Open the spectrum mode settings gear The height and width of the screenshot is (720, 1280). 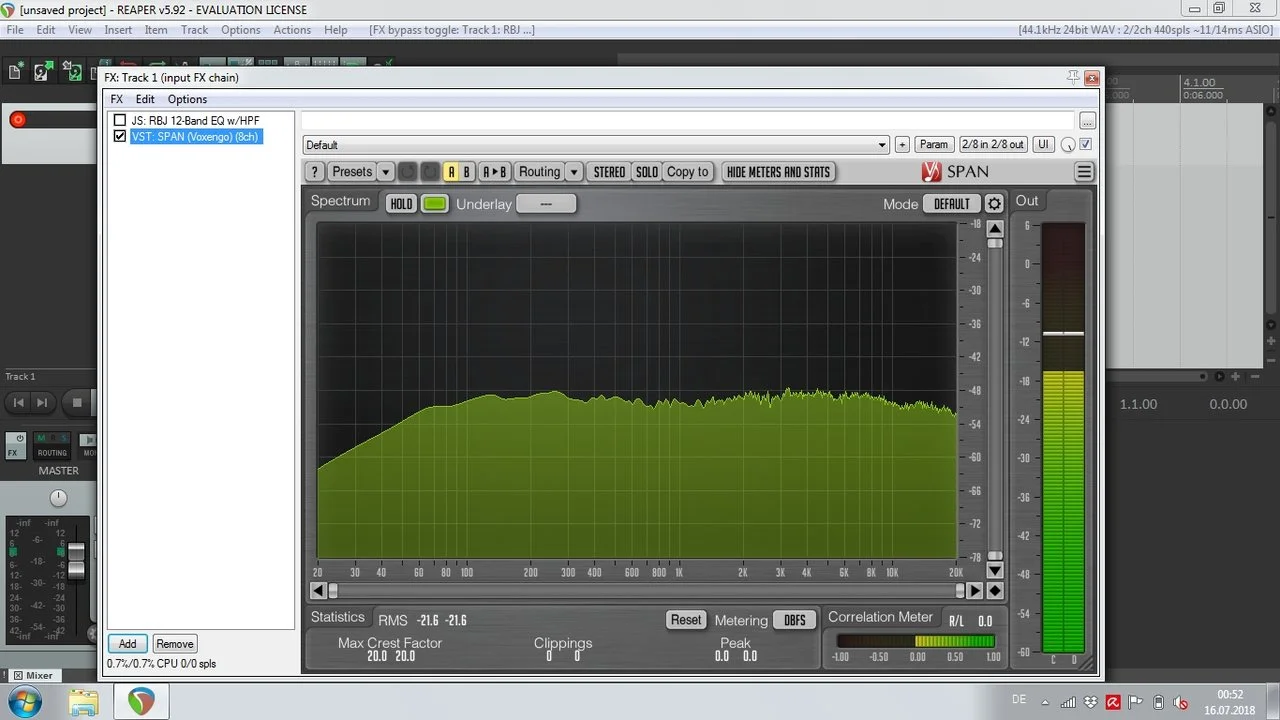[994, 204]
